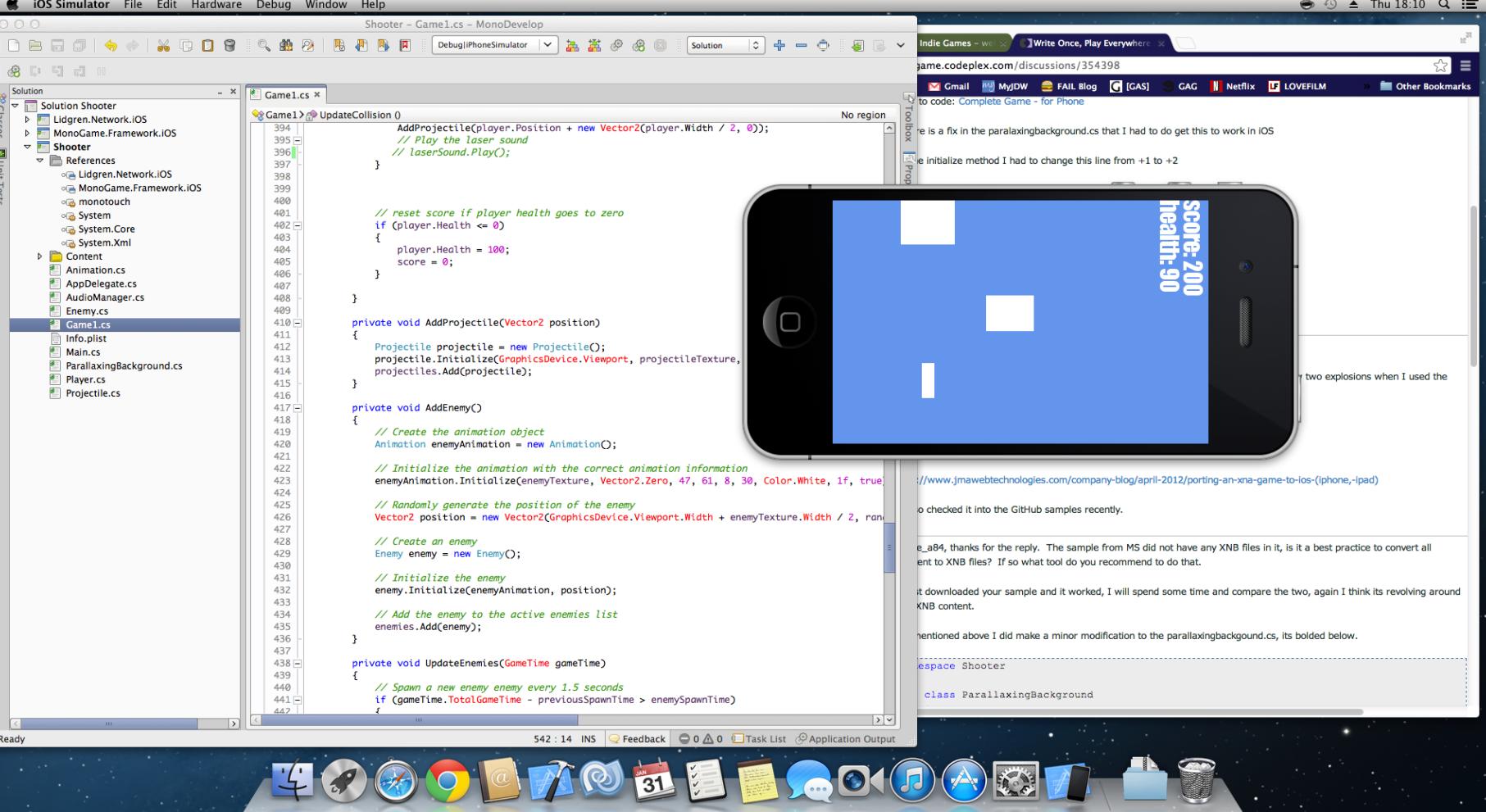Click the Build solution icon
1486x812 pixels.
point(572,46)
